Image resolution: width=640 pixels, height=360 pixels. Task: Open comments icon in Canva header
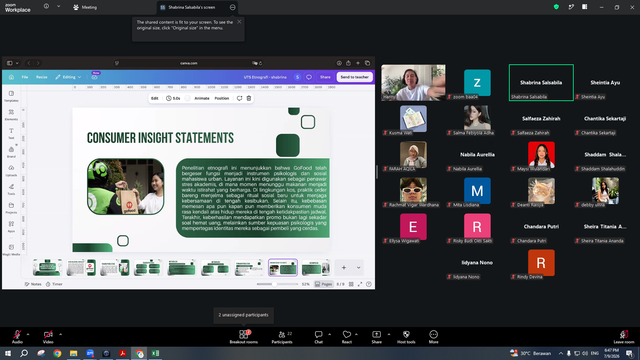[309, 77]
